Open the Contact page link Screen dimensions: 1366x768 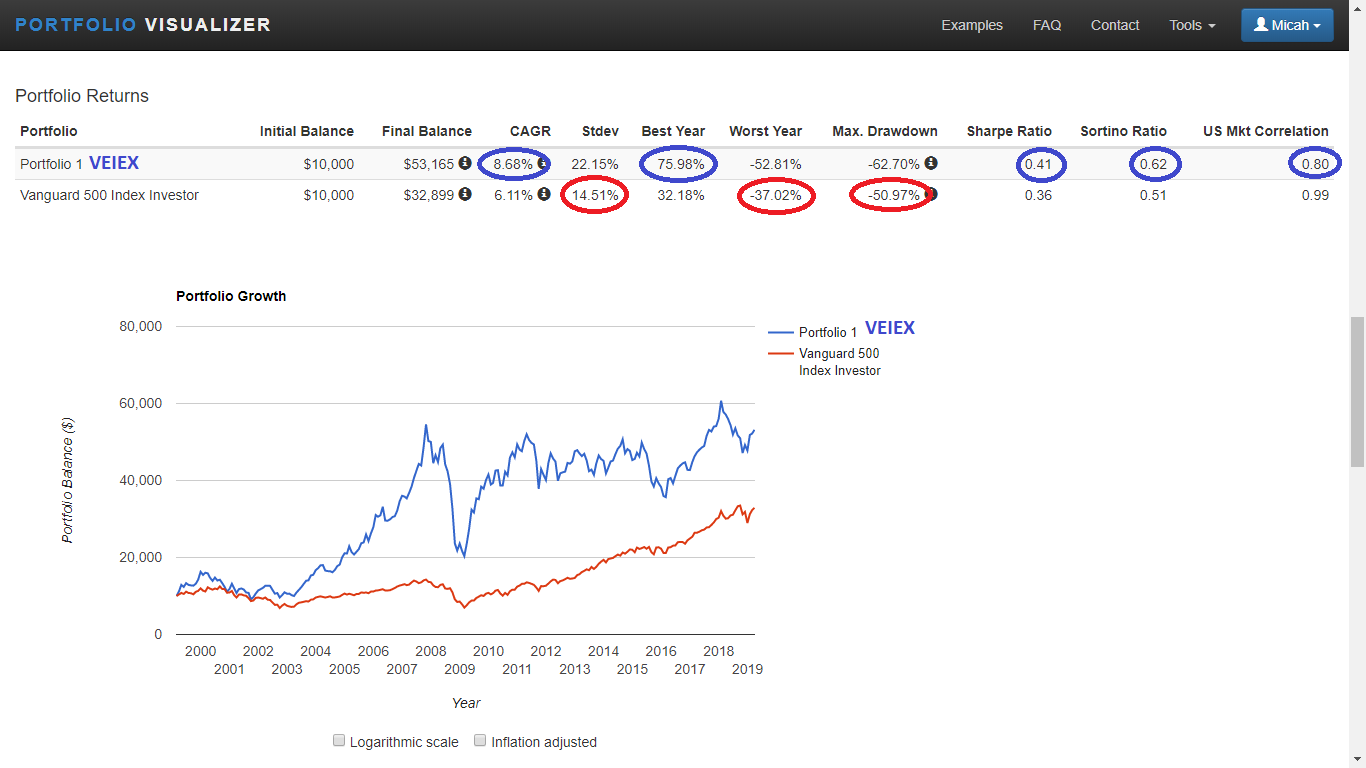point(1115,25)
